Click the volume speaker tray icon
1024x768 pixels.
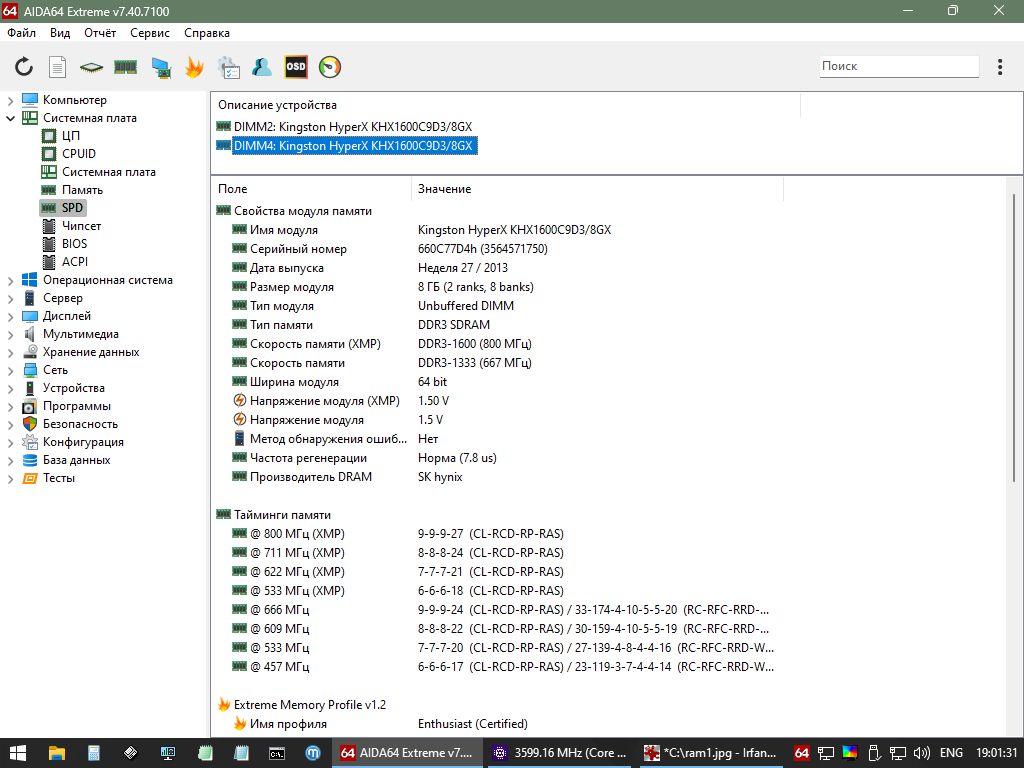point(921,753)
